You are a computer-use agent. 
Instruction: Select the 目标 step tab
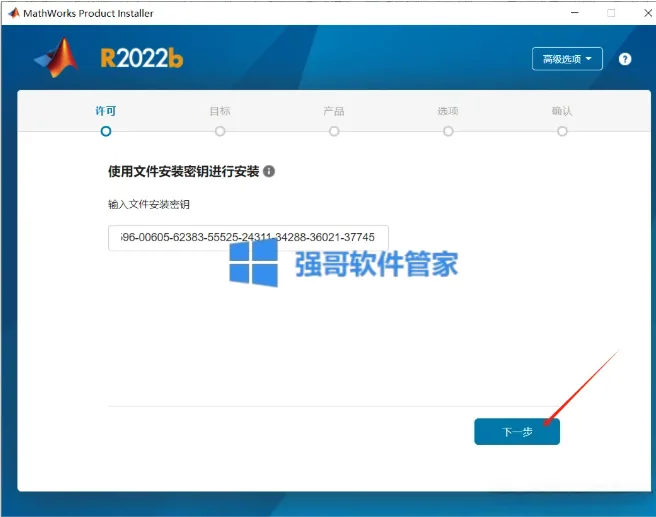tap(220, 111)
